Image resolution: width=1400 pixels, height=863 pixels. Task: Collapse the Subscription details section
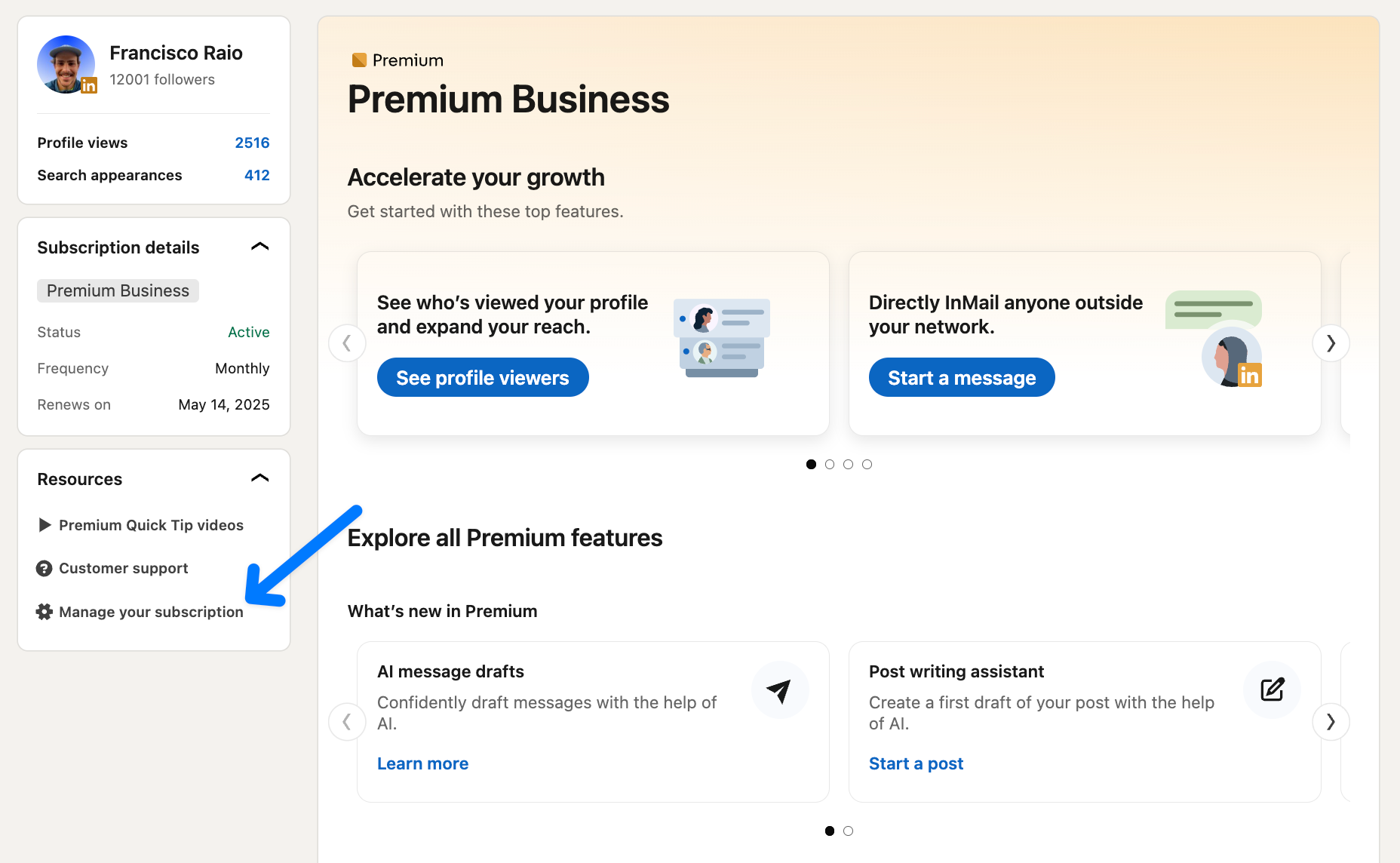[259, 247]
